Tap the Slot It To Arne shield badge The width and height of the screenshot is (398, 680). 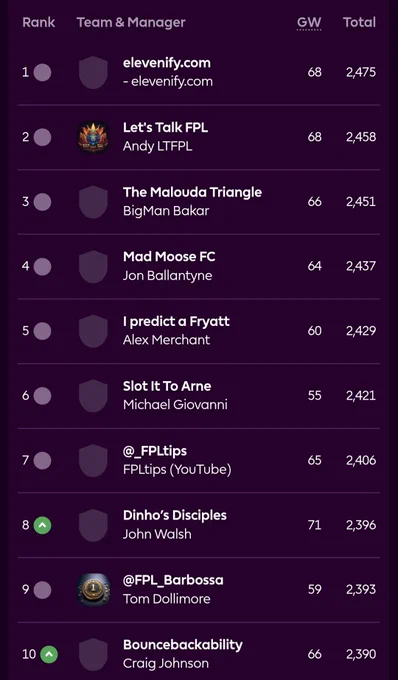coord(93,396)
